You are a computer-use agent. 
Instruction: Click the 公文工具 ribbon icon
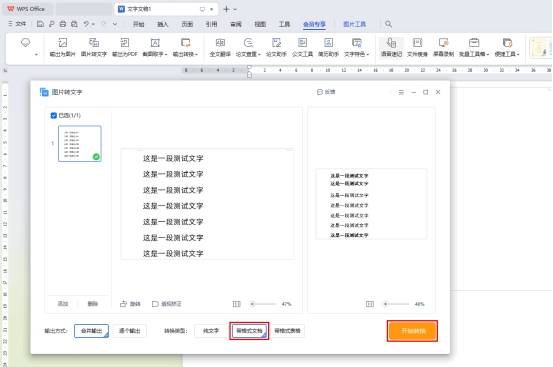pos(303,43)
